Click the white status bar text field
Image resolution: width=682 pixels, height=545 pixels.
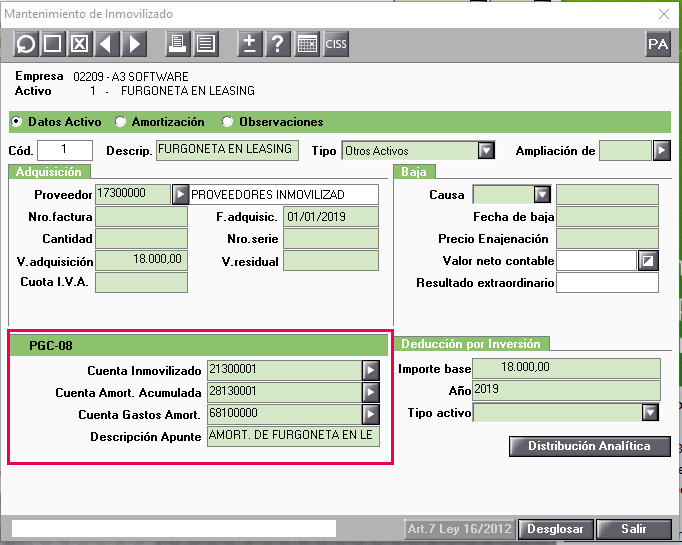point(174,529)
